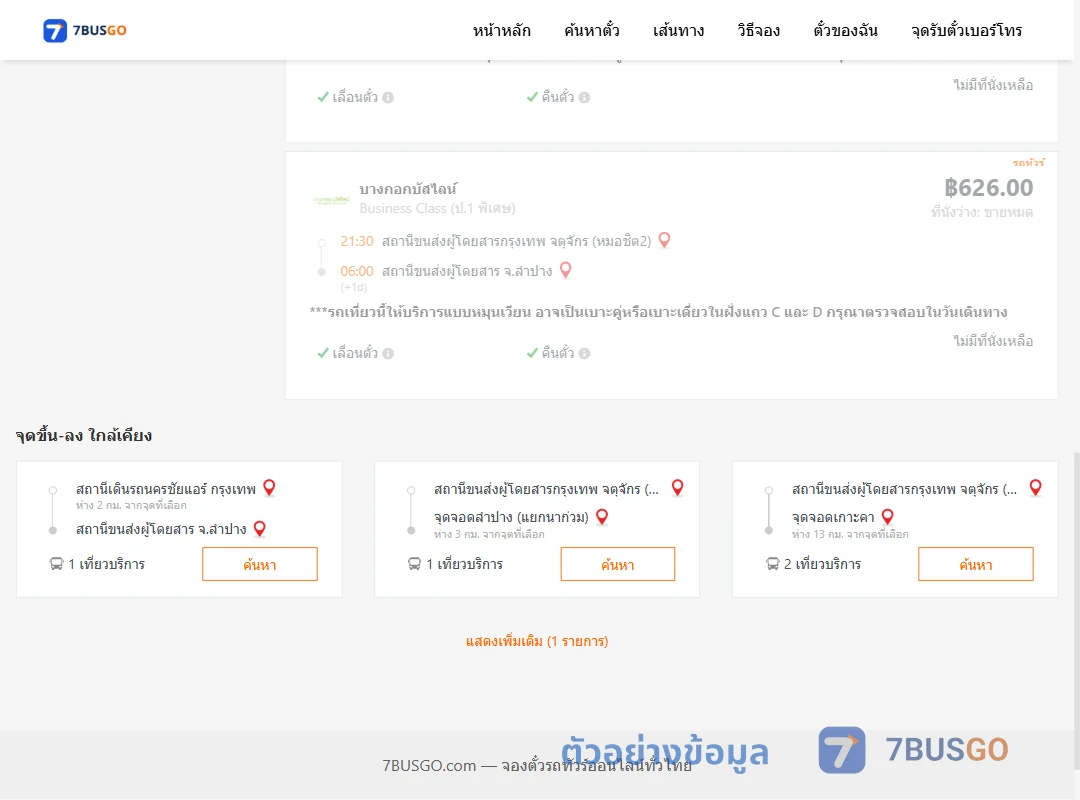Viewport: 1080px width, 800px height.
Task: Click the บางกอกบัสไลน์ operator logo
Action: [x=331, y=200]
